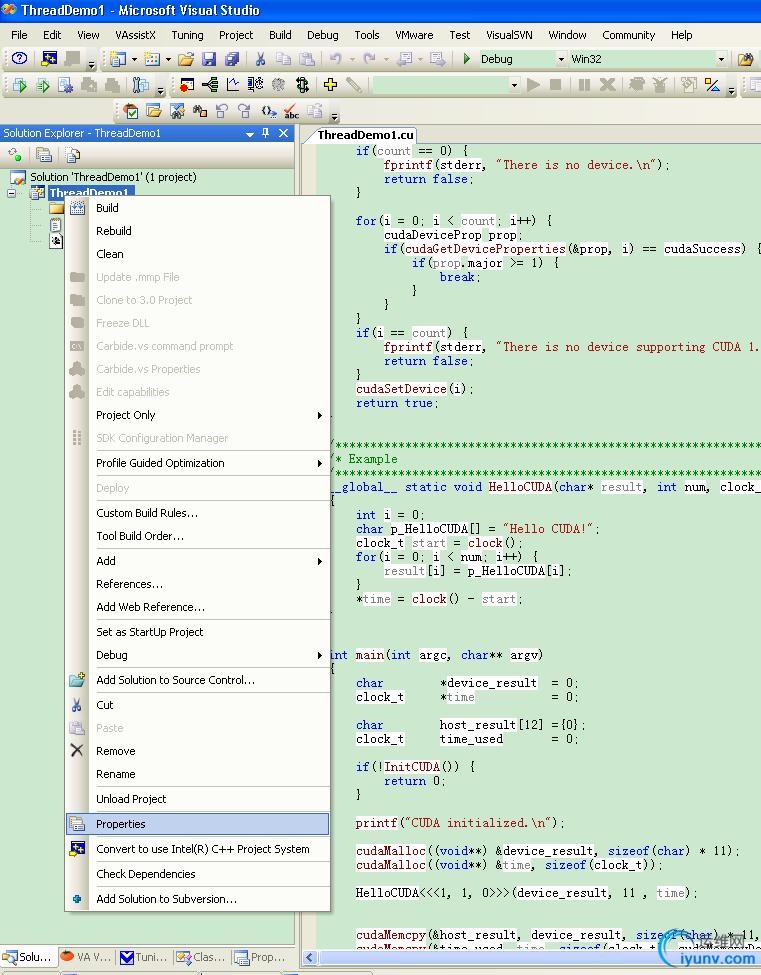Click the yellow plus toolbar icon

(330, 85)
